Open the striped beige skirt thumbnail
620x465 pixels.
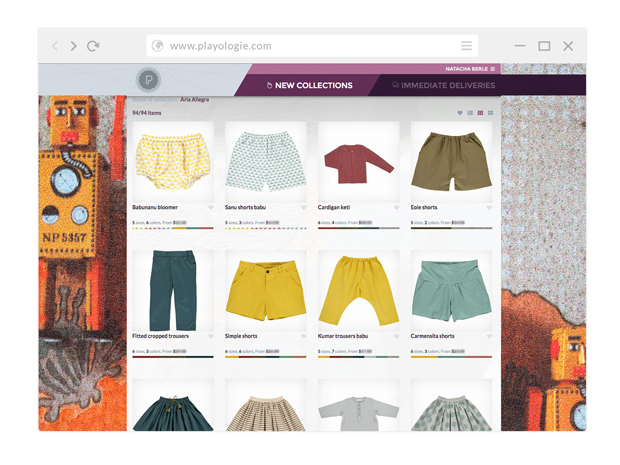coord(266,405)
